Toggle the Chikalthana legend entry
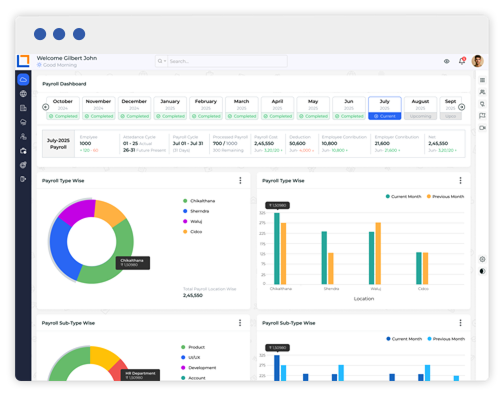 coord(199,201)
